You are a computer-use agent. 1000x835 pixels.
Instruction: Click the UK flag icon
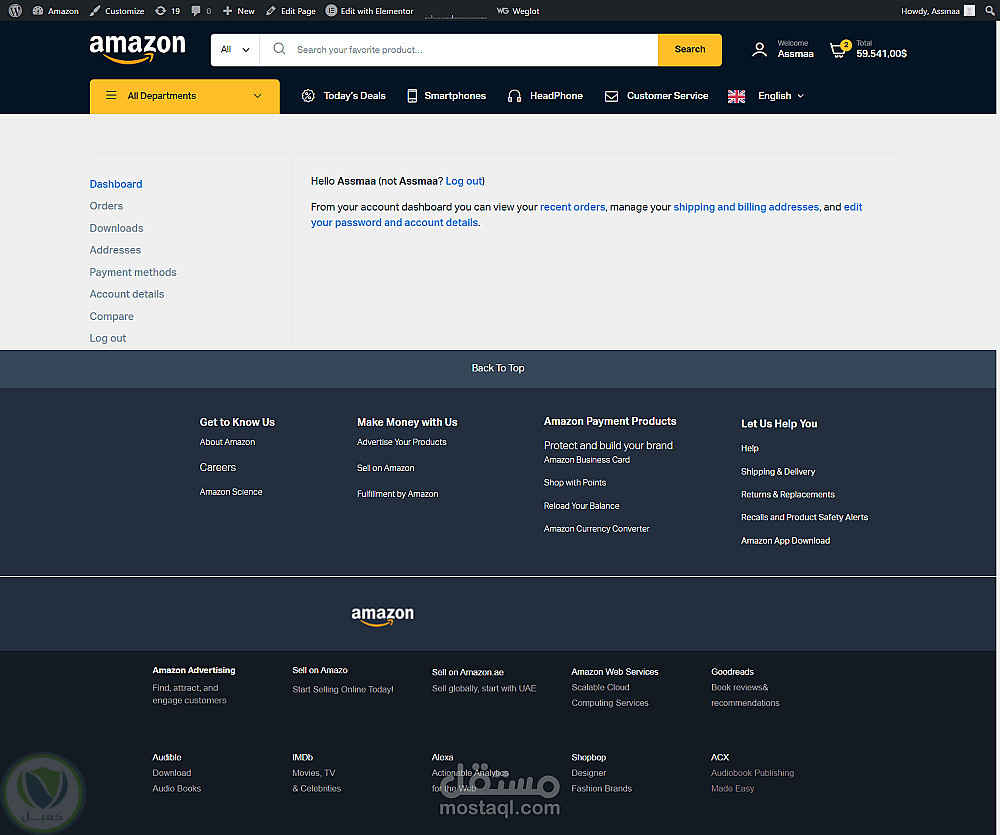(736, 96)
